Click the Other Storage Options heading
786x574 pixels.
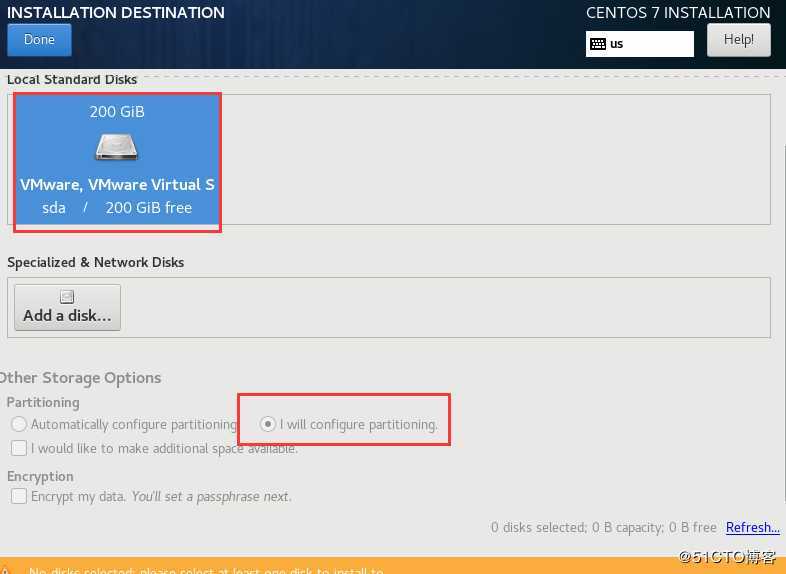click(80, 377)
